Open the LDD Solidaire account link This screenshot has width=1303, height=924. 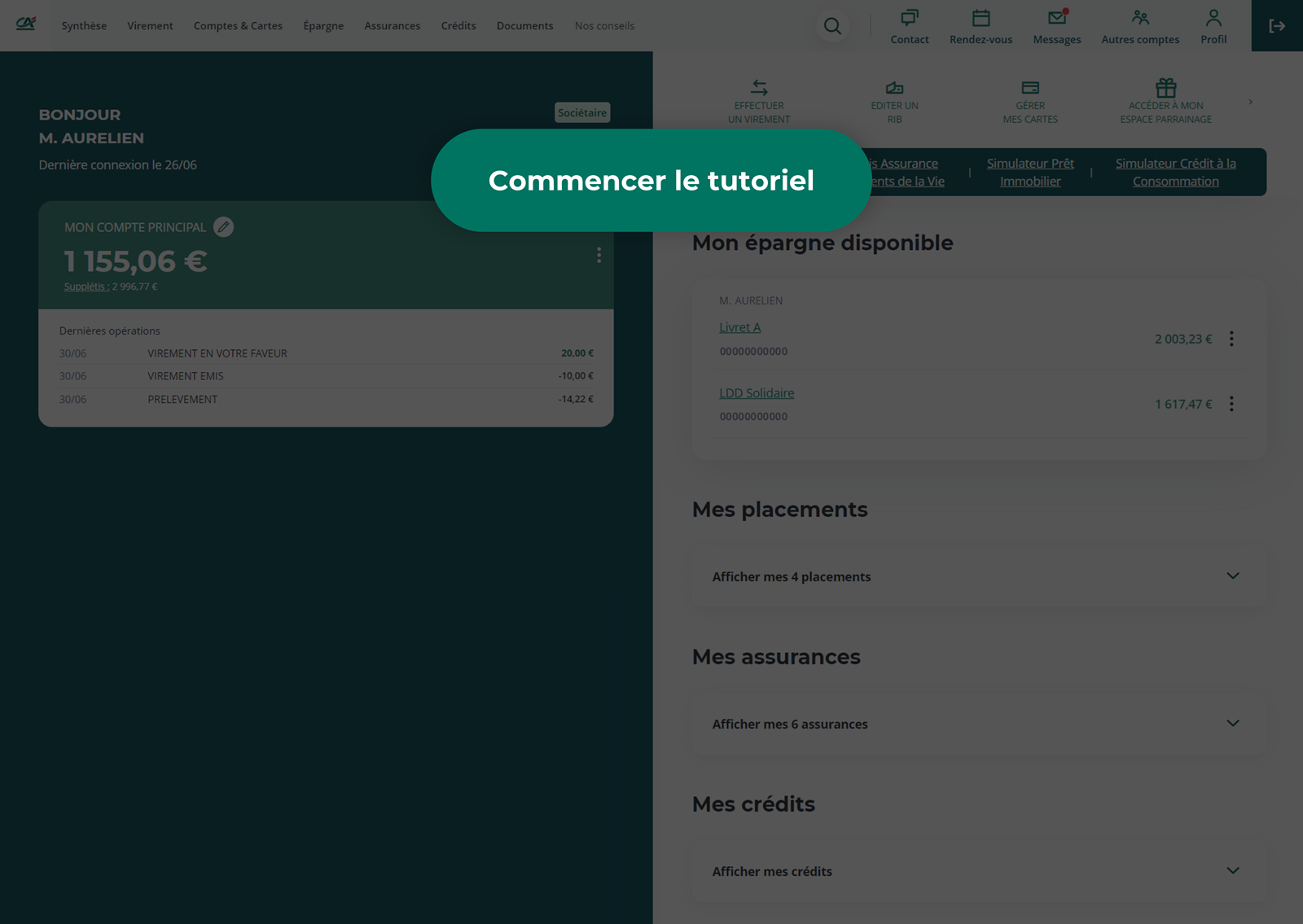(756, 393)
